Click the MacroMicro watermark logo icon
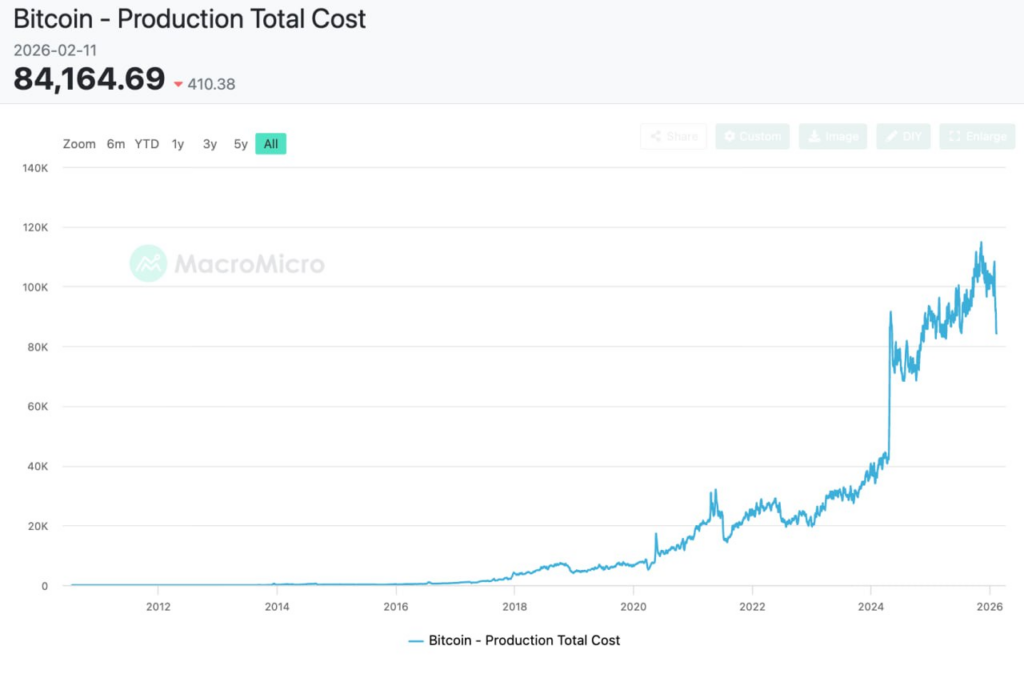 coord(148,264)
